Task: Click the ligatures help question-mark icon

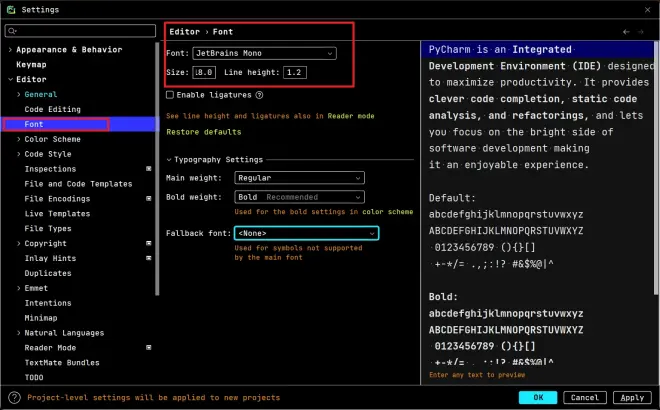Action: tap(259, 95)
